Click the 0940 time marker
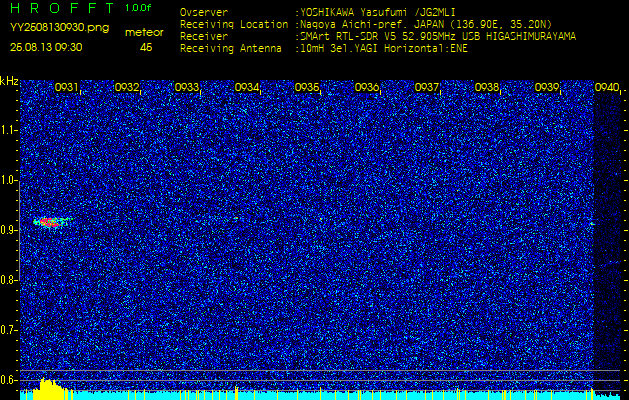The height and width of the screenshot is (400, 629). pyautogui.click(x=607, y=87)
